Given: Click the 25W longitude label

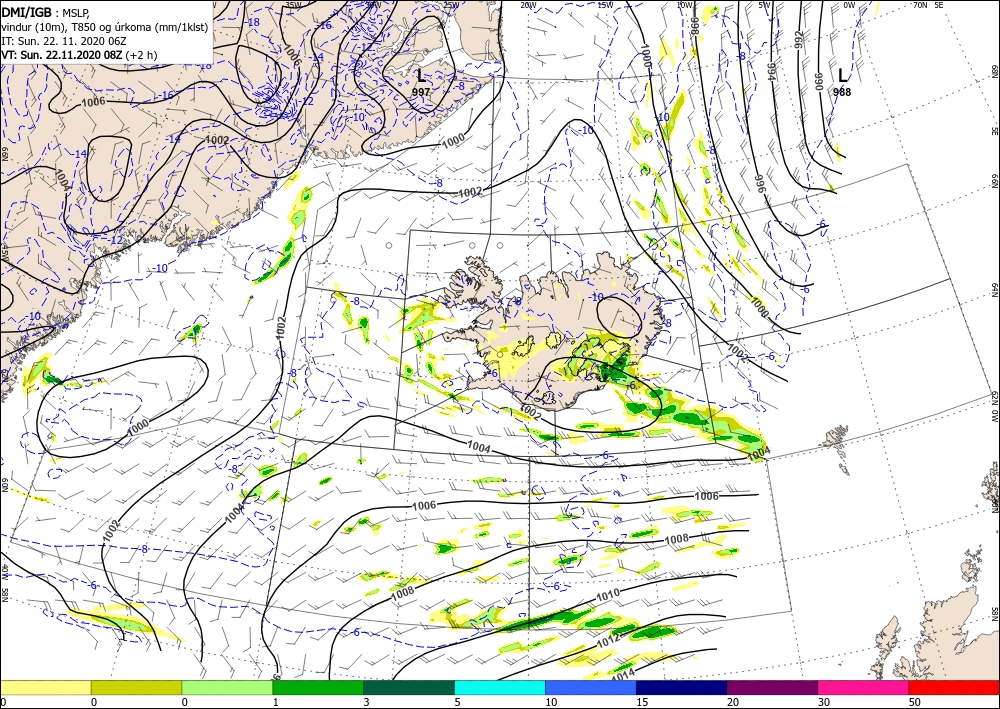Looking at the screenshot, I should (450, 5).
